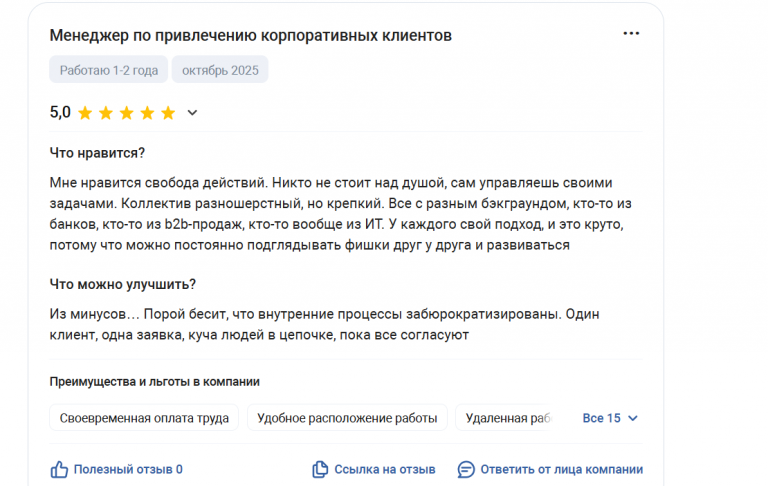The width and height of the screenshot is (768, 486).
Task: Click the first rating star
Action: (x=85, y=113)
